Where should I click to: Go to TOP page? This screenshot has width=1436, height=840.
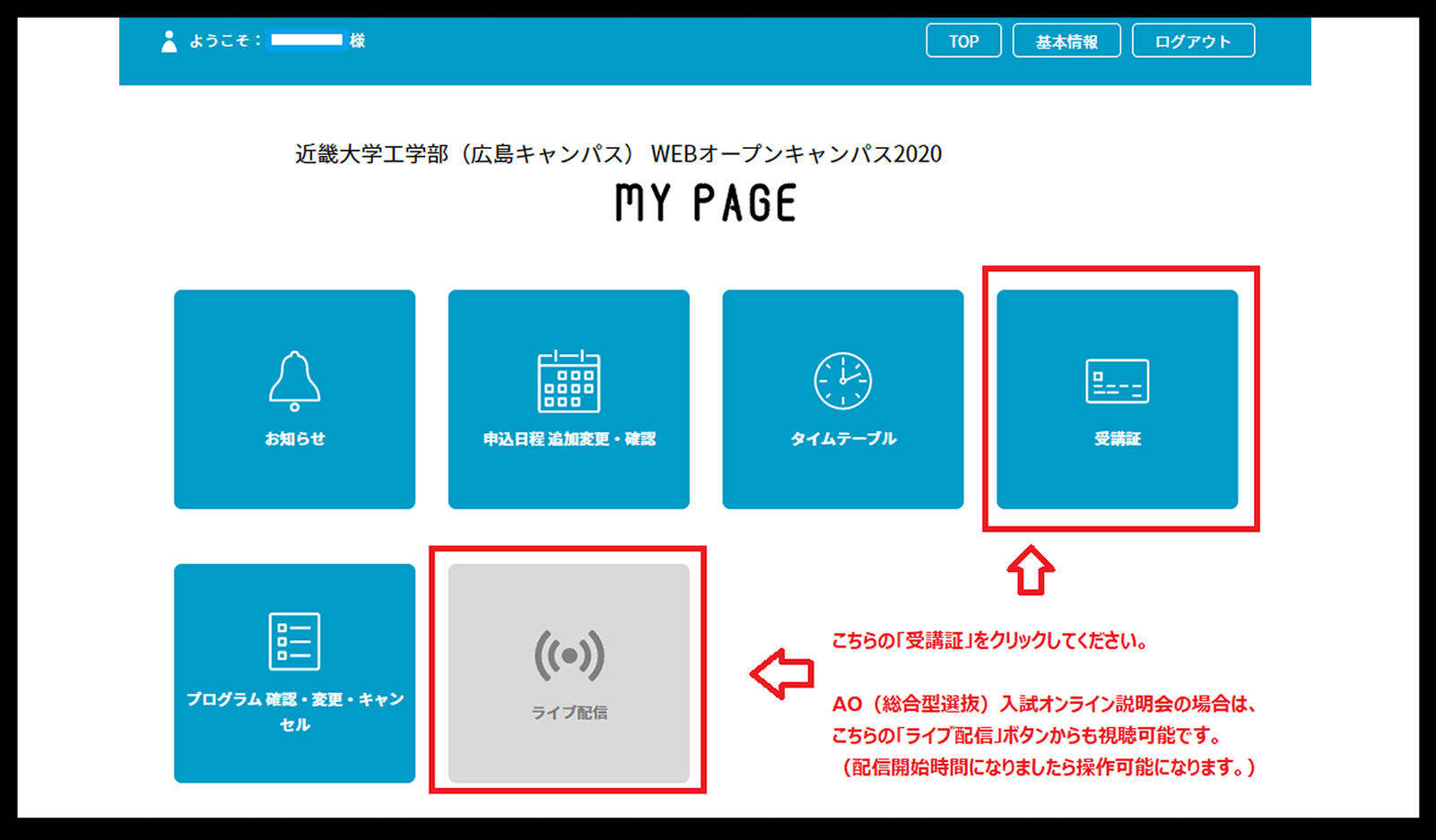tap(963, 41)
